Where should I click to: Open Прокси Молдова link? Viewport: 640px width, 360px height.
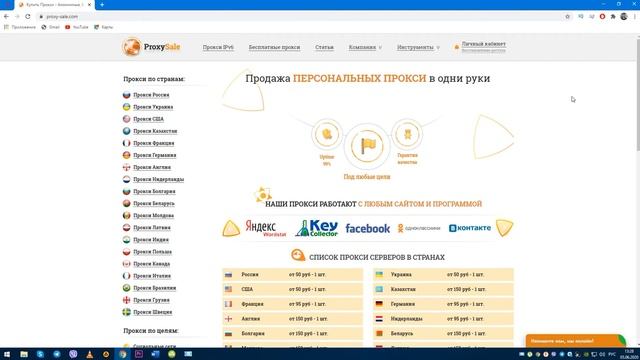click(x=153, y=216)
